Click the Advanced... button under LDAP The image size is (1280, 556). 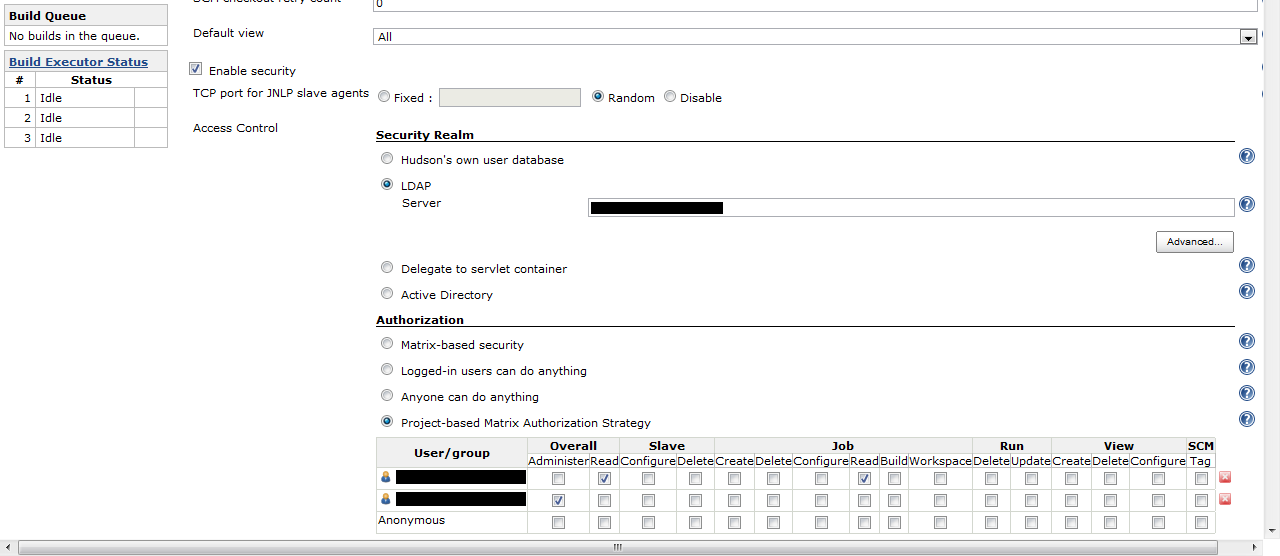pos(1194,242)
